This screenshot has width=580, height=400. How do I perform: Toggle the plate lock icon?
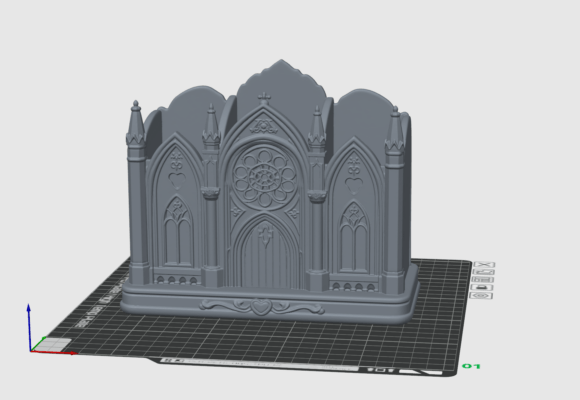[x=482, y=288]
